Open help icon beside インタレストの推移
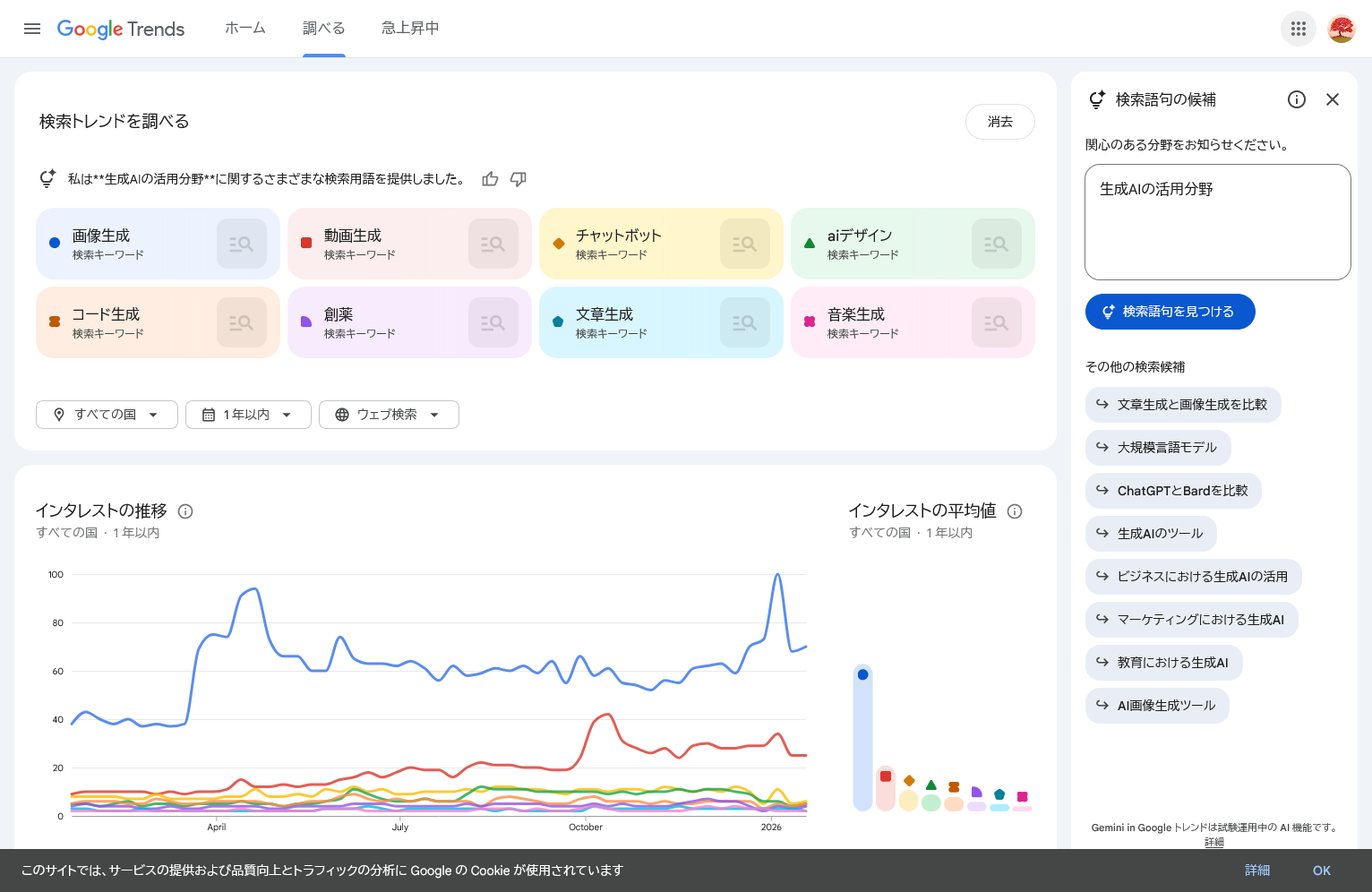 click(185, 511)
